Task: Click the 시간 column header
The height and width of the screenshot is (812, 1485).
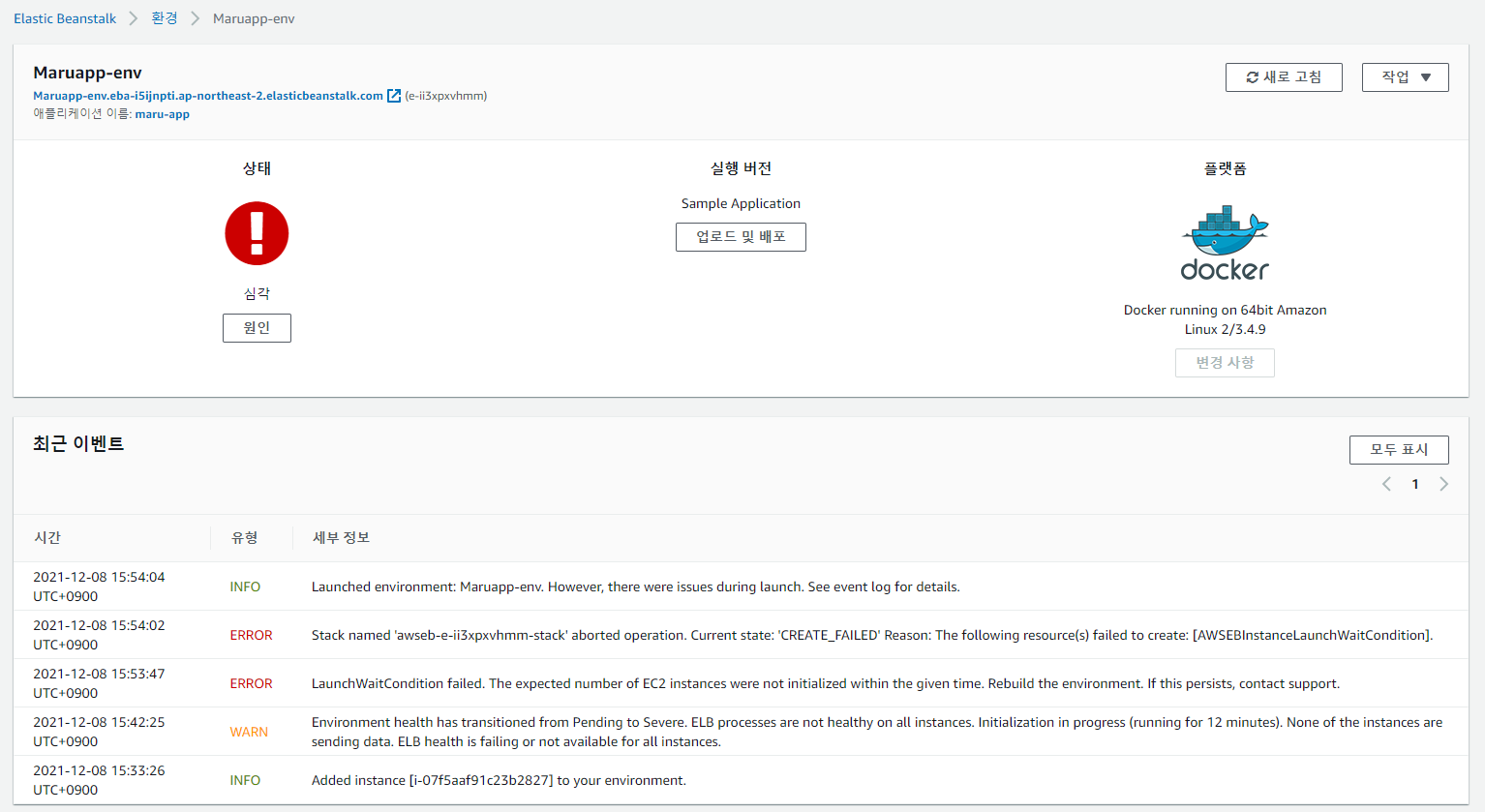Action: pyautogui.click(x=47, y=537)
